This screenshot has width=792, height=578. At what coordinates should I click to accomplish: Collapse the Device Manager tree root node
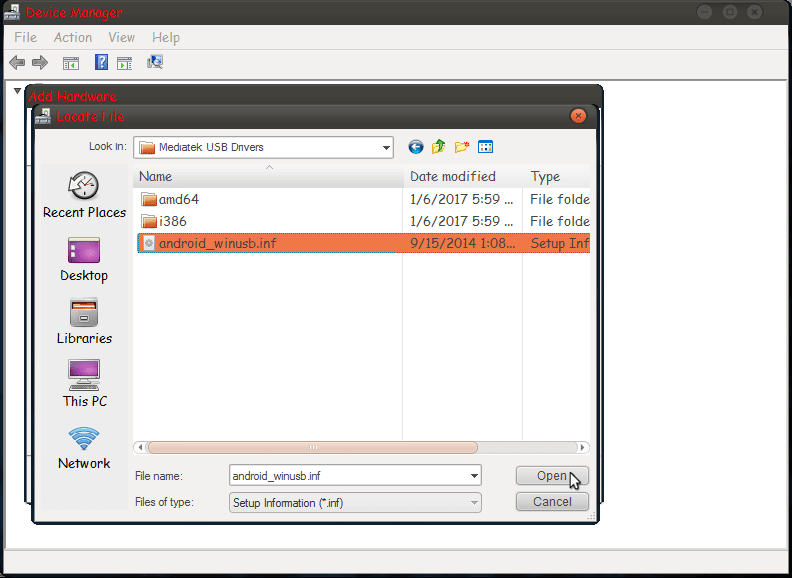[x=17, y=91]
